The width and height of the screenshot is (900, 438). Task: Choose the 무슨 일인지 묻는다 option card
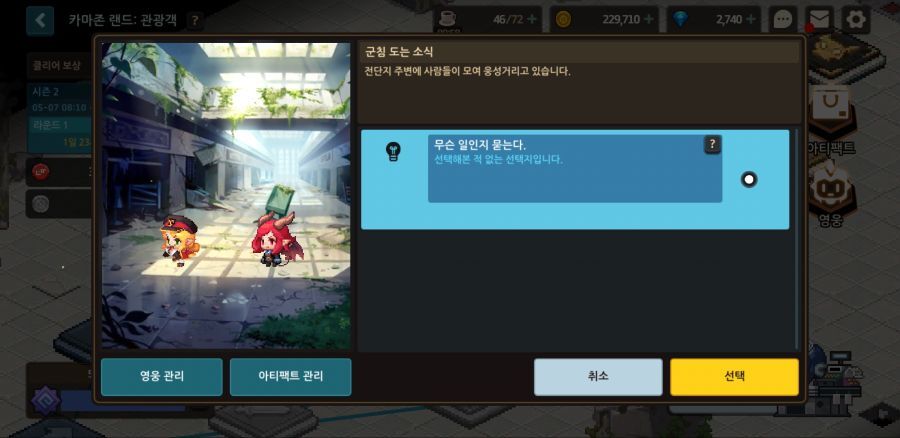tap(575, 180)
